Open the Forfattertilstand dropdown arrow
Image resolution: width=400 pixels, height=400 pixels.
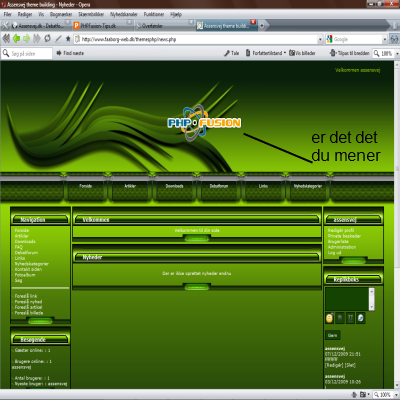point(285,53)
